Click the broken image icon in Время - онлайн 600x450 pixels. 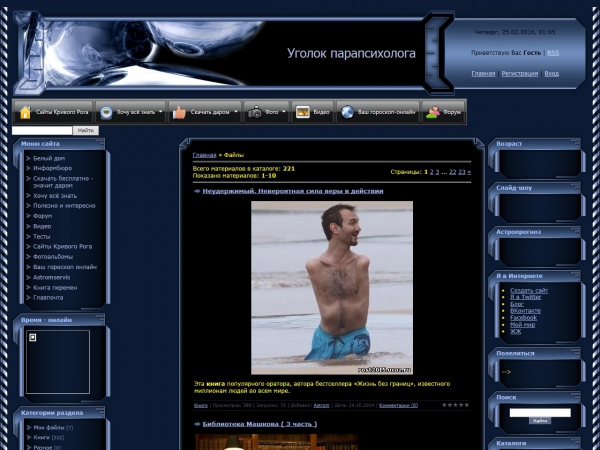click(33, 338)
